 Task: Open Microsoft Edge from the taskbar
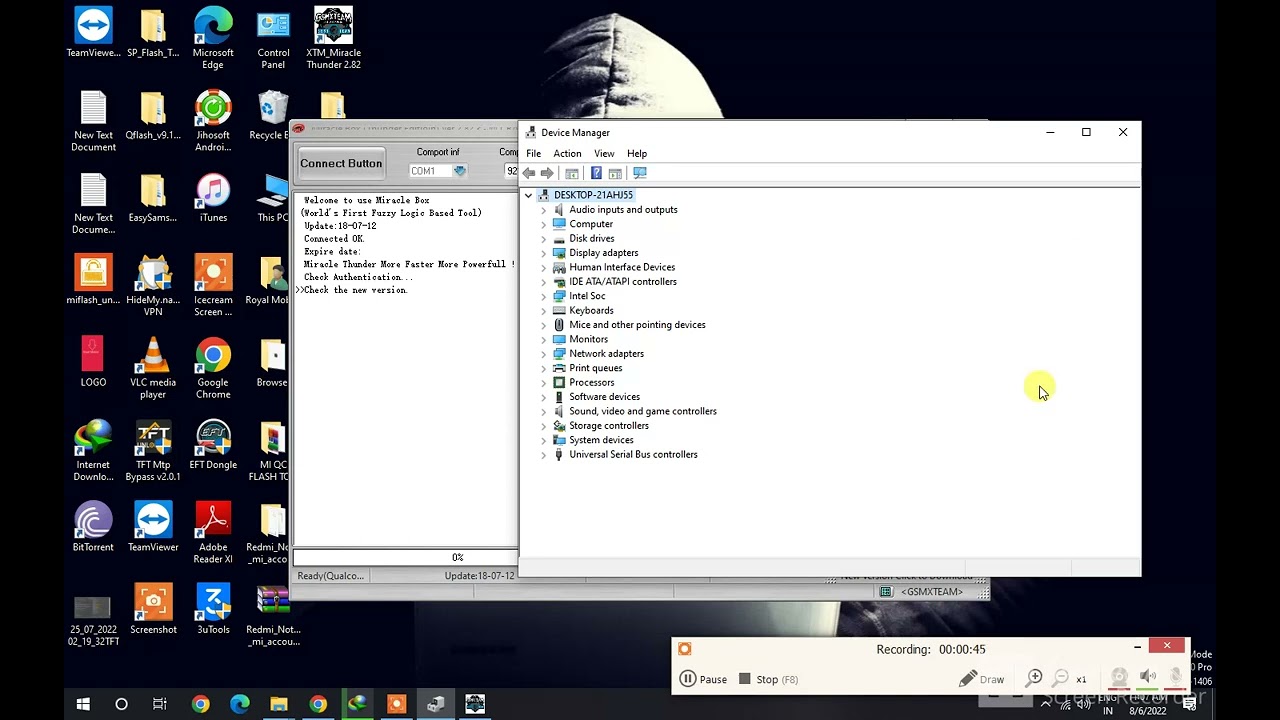(240, 705)
